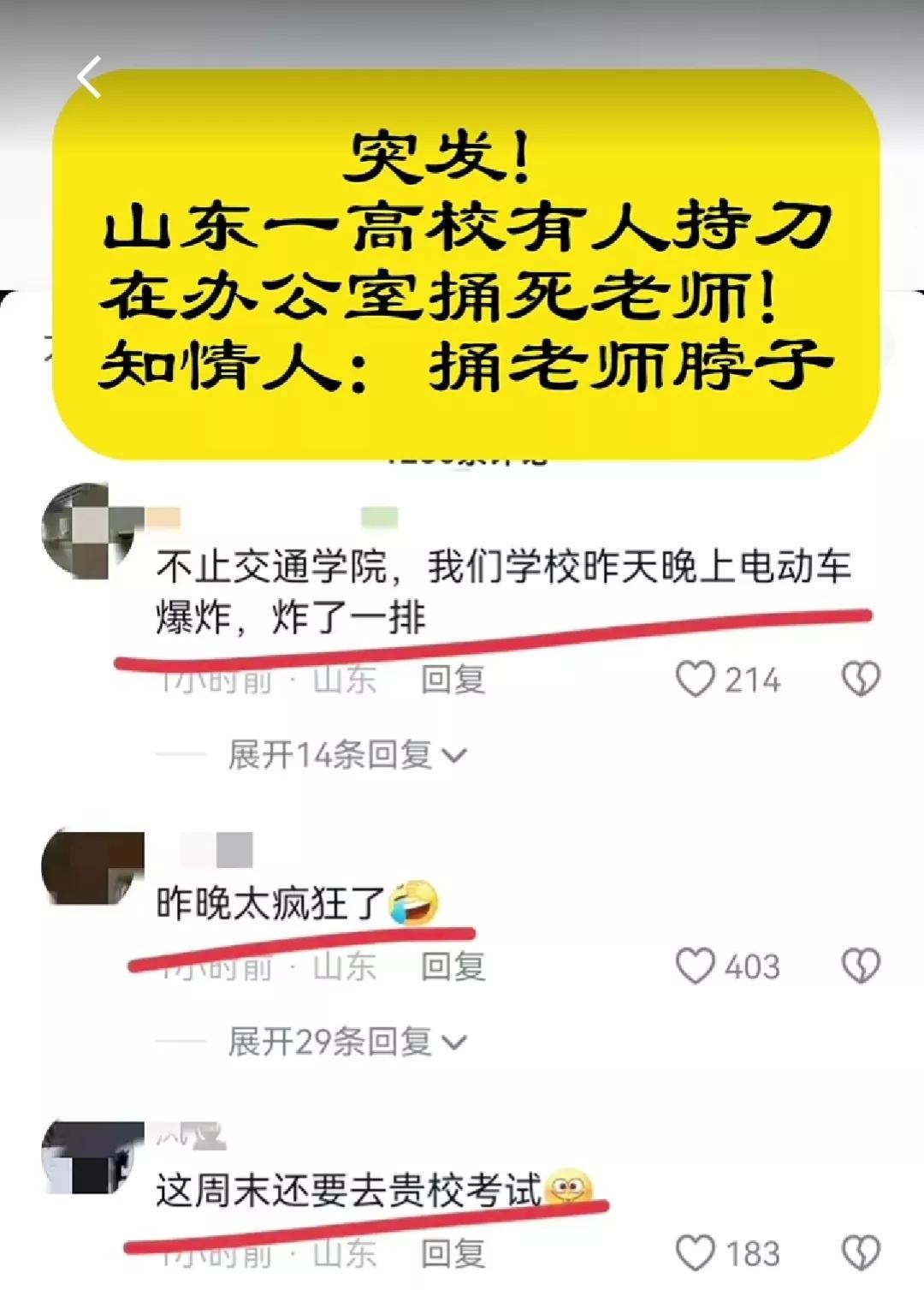Open first commenter's profile avatar
Viewport: 924px width, 1290px height.
coord(92,532)
